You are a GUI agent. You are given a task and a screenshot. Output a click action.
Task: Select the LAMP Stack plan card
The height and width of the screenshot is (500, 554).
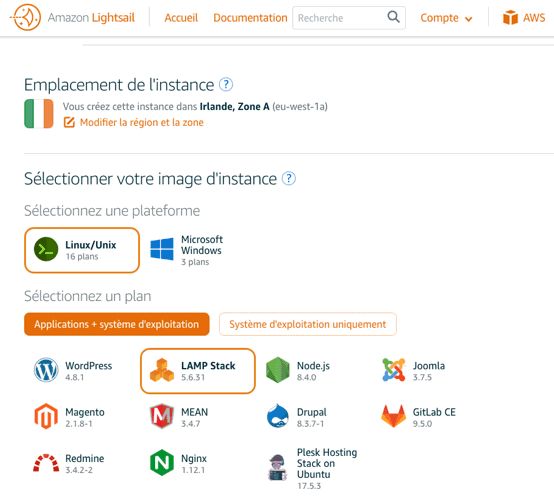click(198, 371)
